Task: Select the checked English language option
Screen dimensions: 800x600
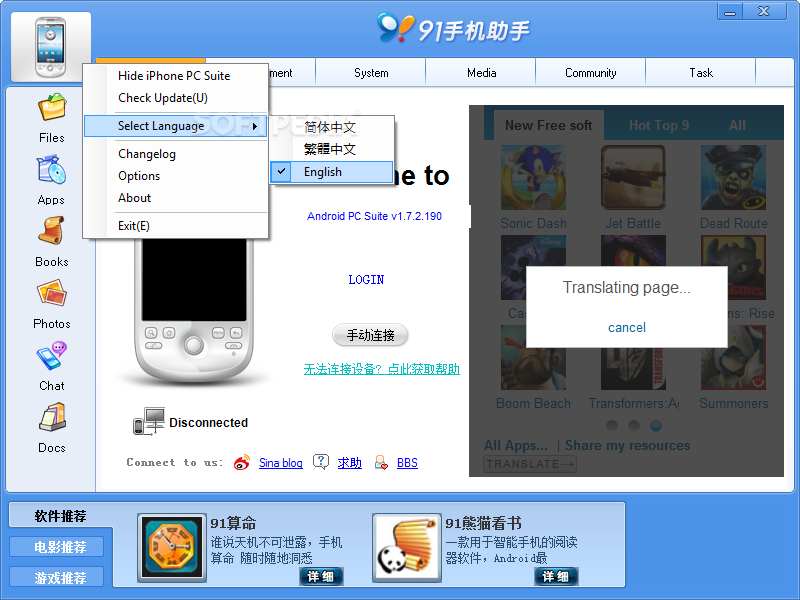Action: click(x=332, y=172)
